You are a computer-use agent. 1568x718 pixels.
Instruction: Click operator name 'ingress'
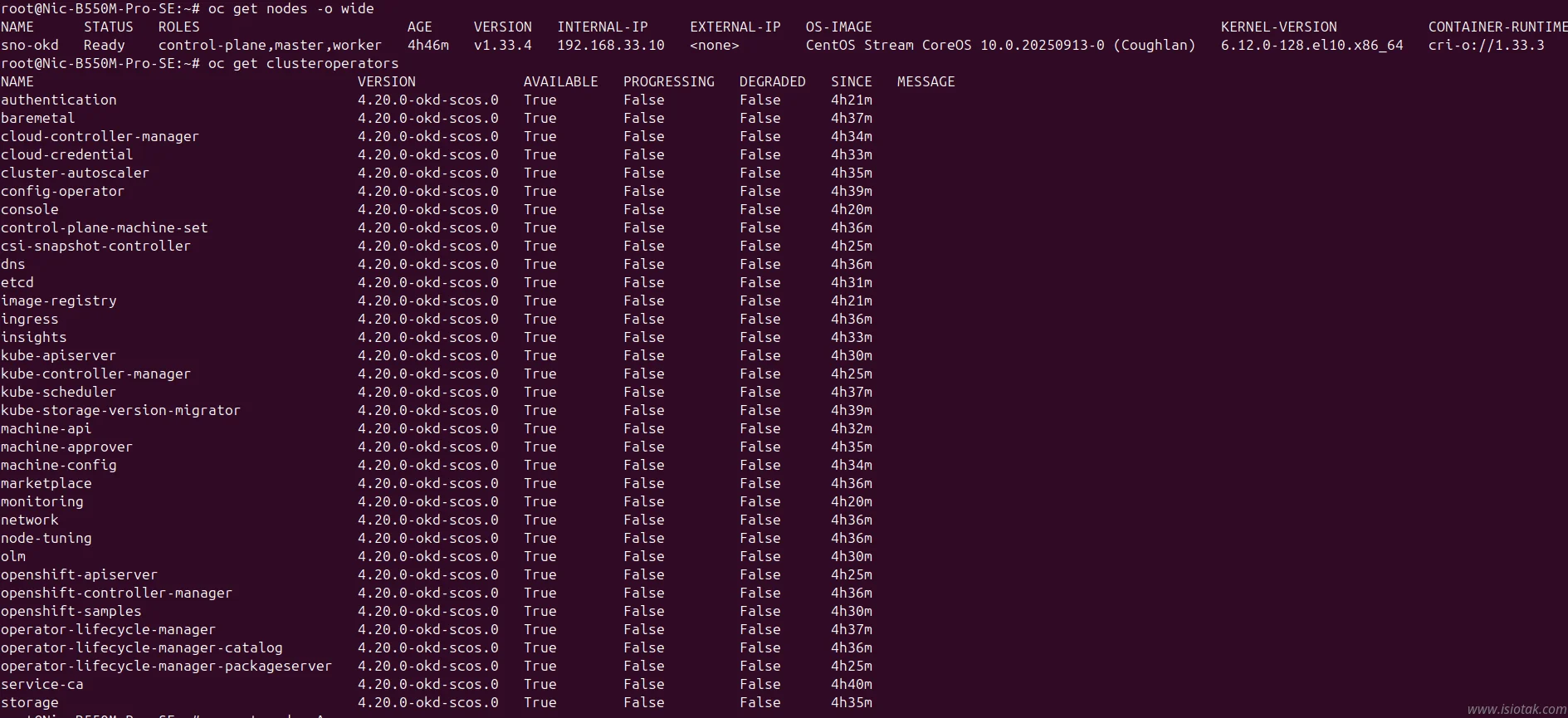click(x=30, y=320)
